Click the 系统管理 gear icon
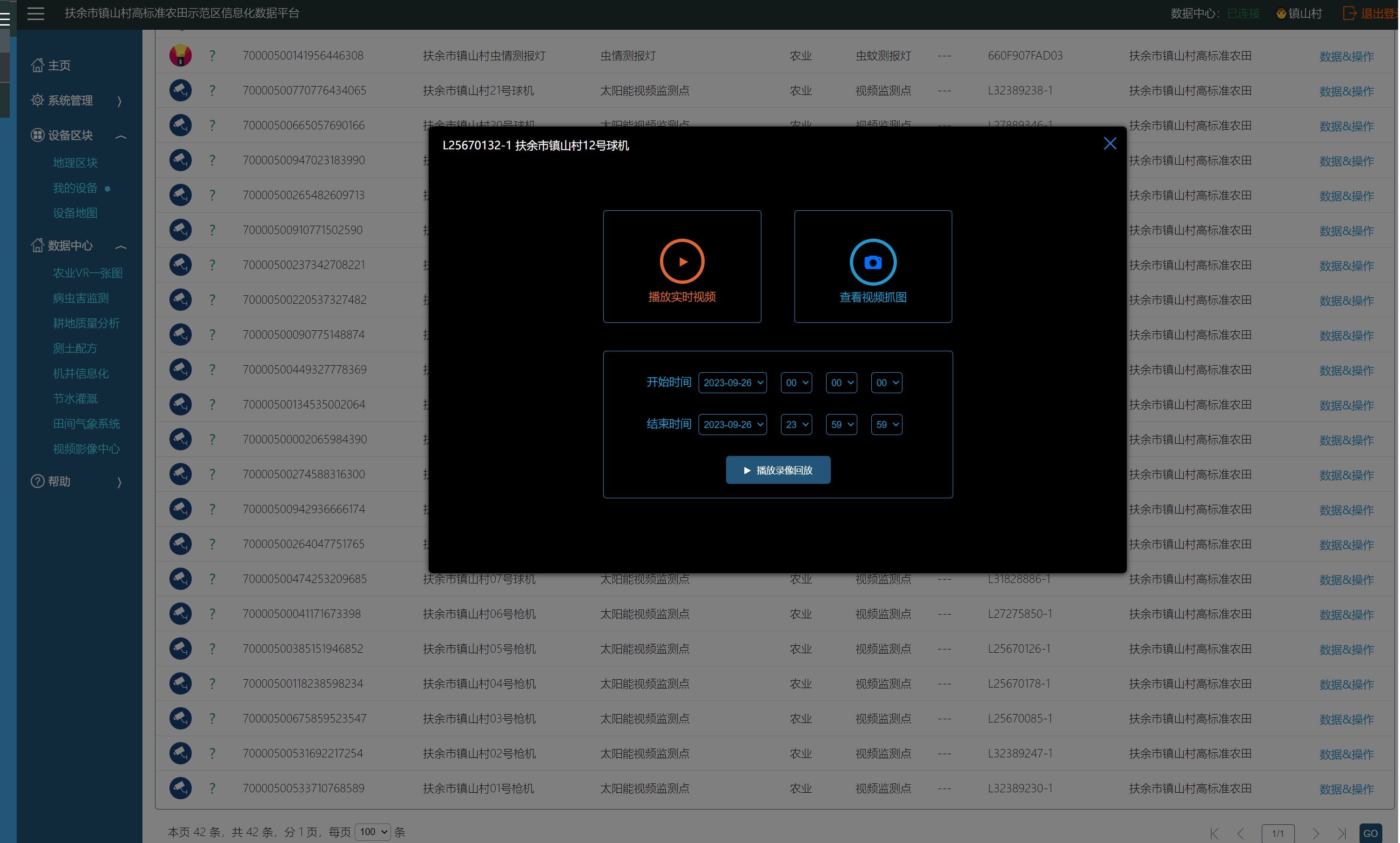The height and width of the screenshot is (843, 1400). pyautogui.click(x=38, y=100)
